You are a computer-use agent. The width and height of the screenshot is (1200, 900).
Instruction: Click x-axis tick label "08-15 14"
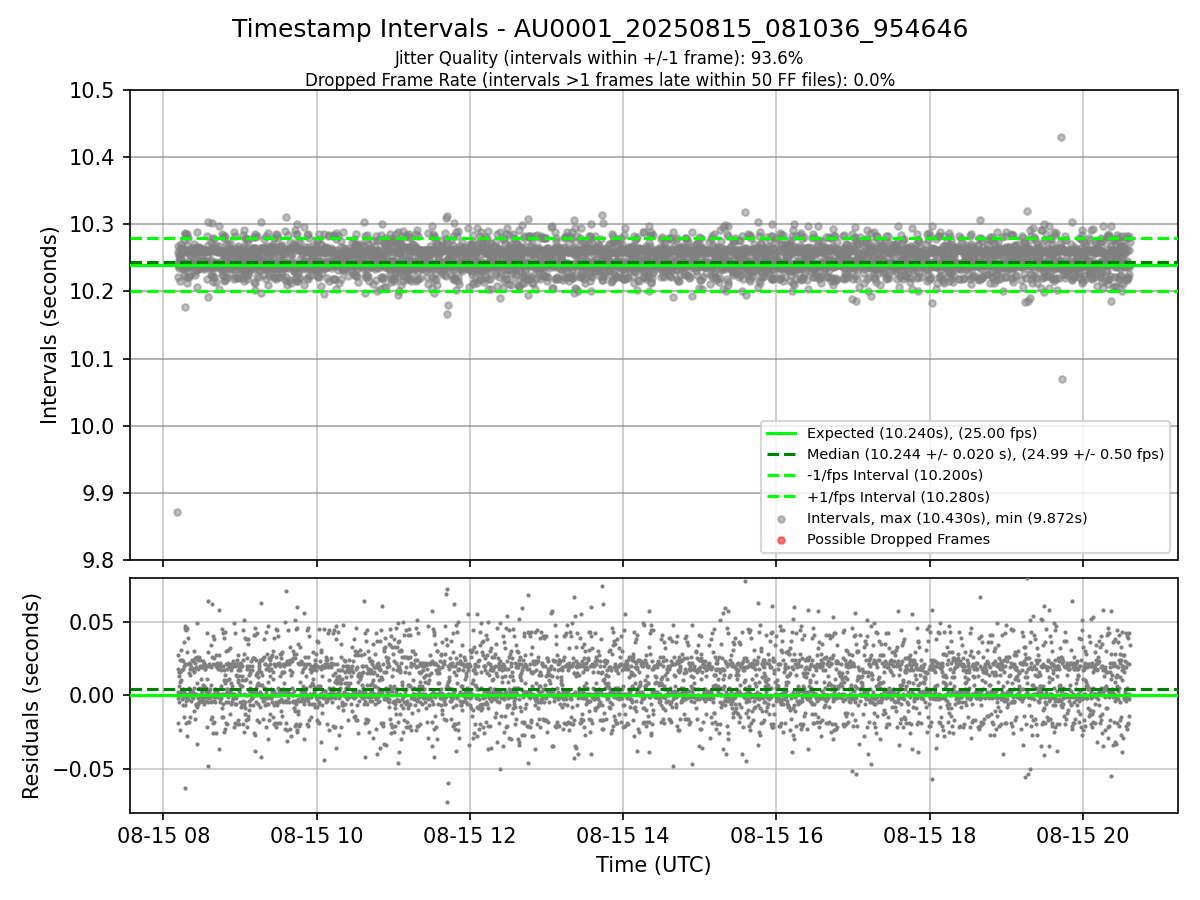tap(623, 834)
